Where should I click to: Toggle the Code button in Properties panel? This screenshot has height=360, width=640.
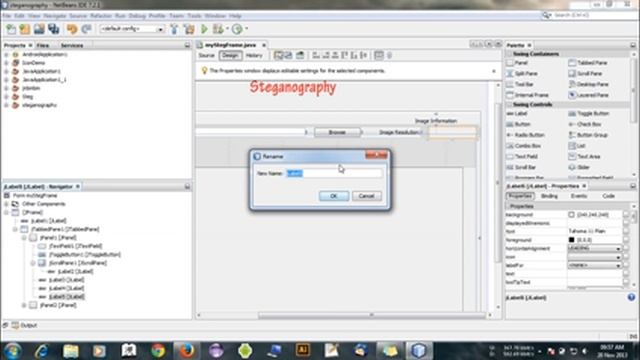click(608, 196)
